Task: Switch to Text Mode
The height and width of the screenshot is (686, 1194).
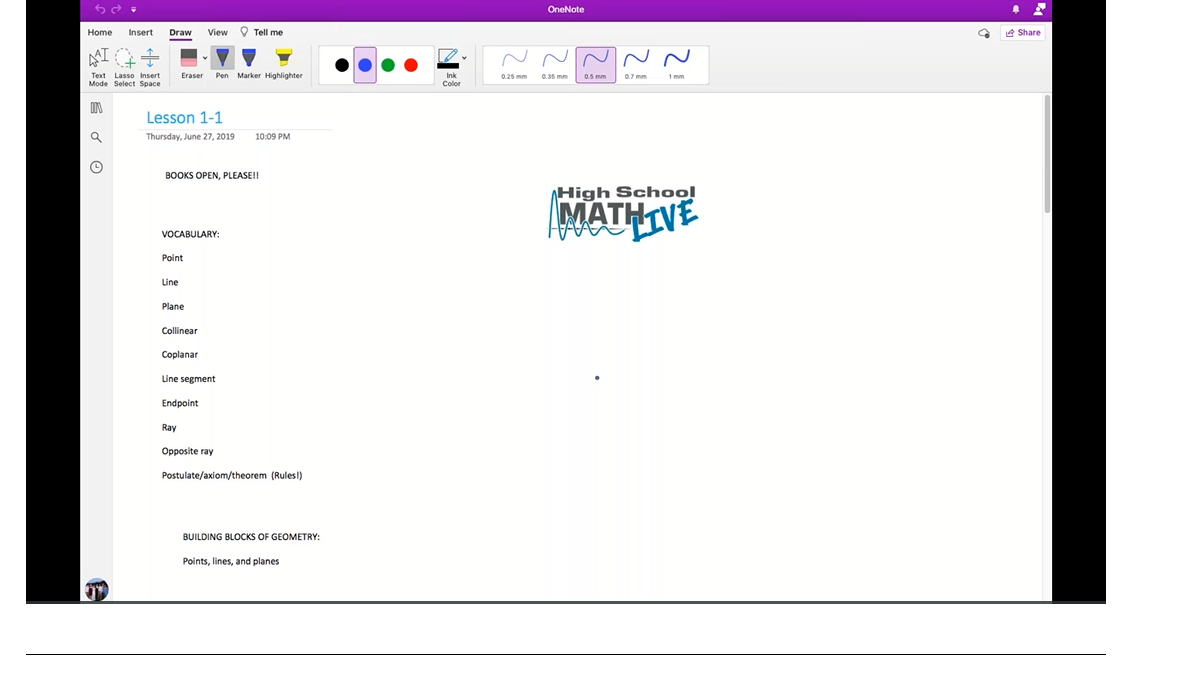Action: (x=98, y=66)
